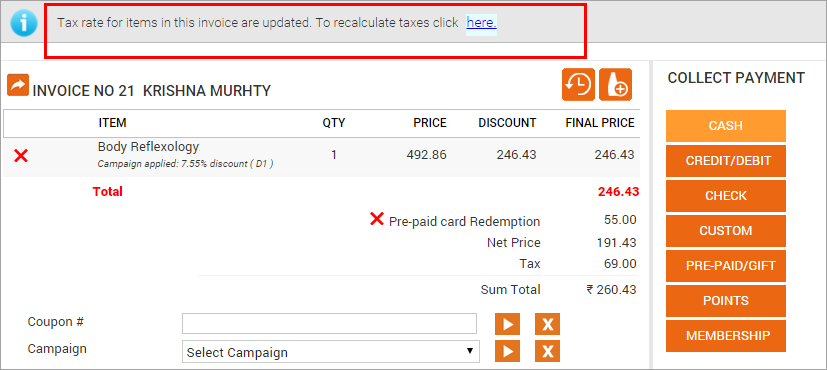Remove the Pre-paid card Redemption entry
The image size is (827, 370).
coord(377,219)
